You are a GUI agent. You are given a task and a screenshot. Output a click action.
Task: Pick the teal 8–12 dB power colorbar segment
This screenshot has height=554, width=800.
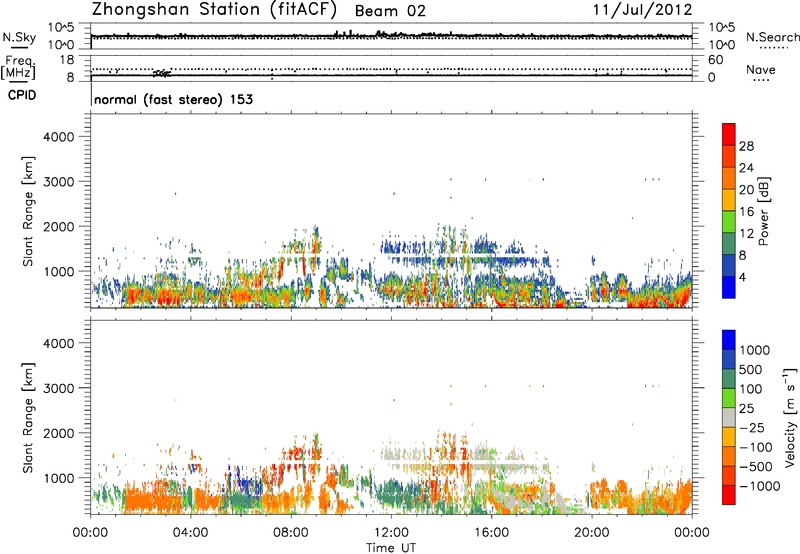pos(729,244)
